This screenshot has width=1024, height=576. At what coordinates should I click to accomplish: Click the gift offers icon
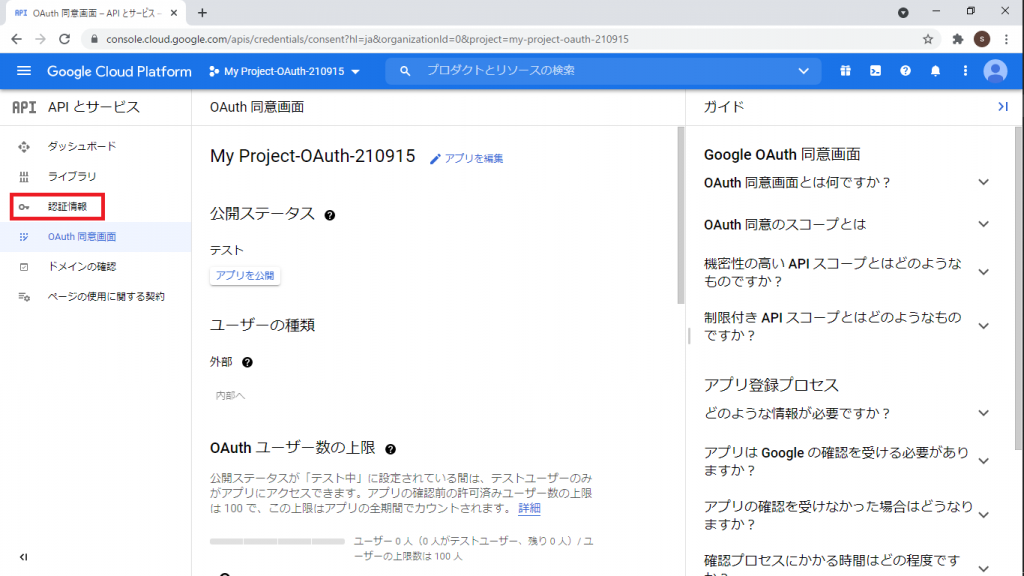pos(845,71)
